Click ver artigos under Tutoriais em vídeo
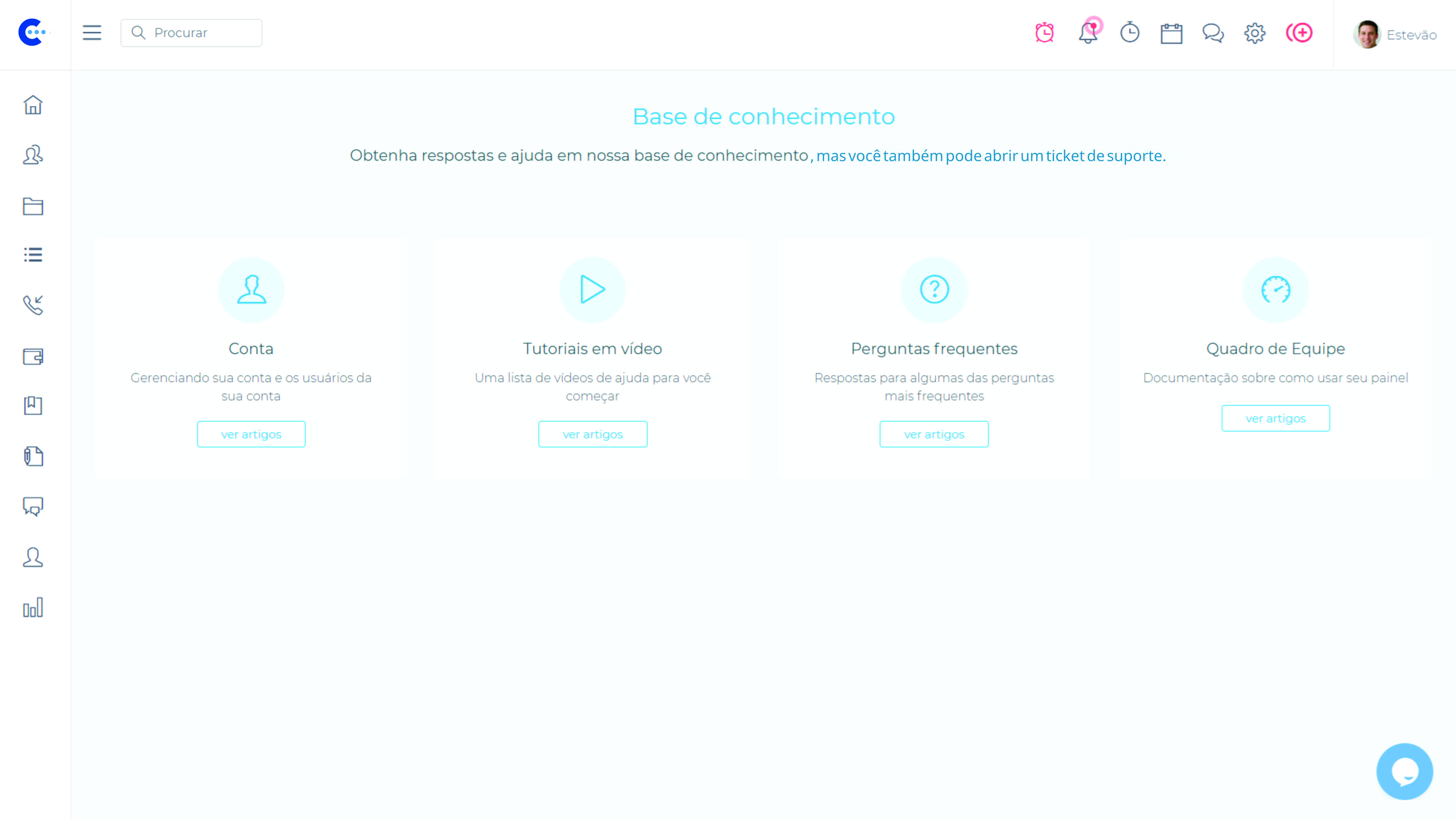The image size is (1456, 819). (x=592, y=434)
